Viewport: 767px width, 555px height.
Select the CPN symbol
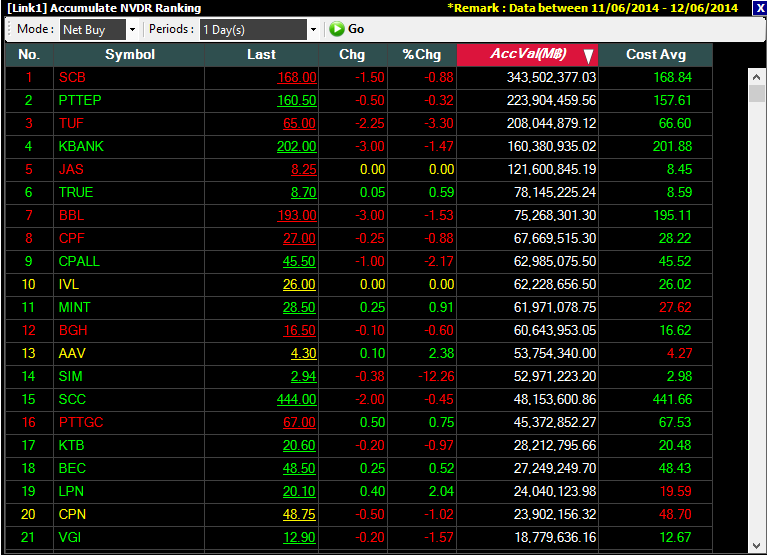[x=72, y=514]
